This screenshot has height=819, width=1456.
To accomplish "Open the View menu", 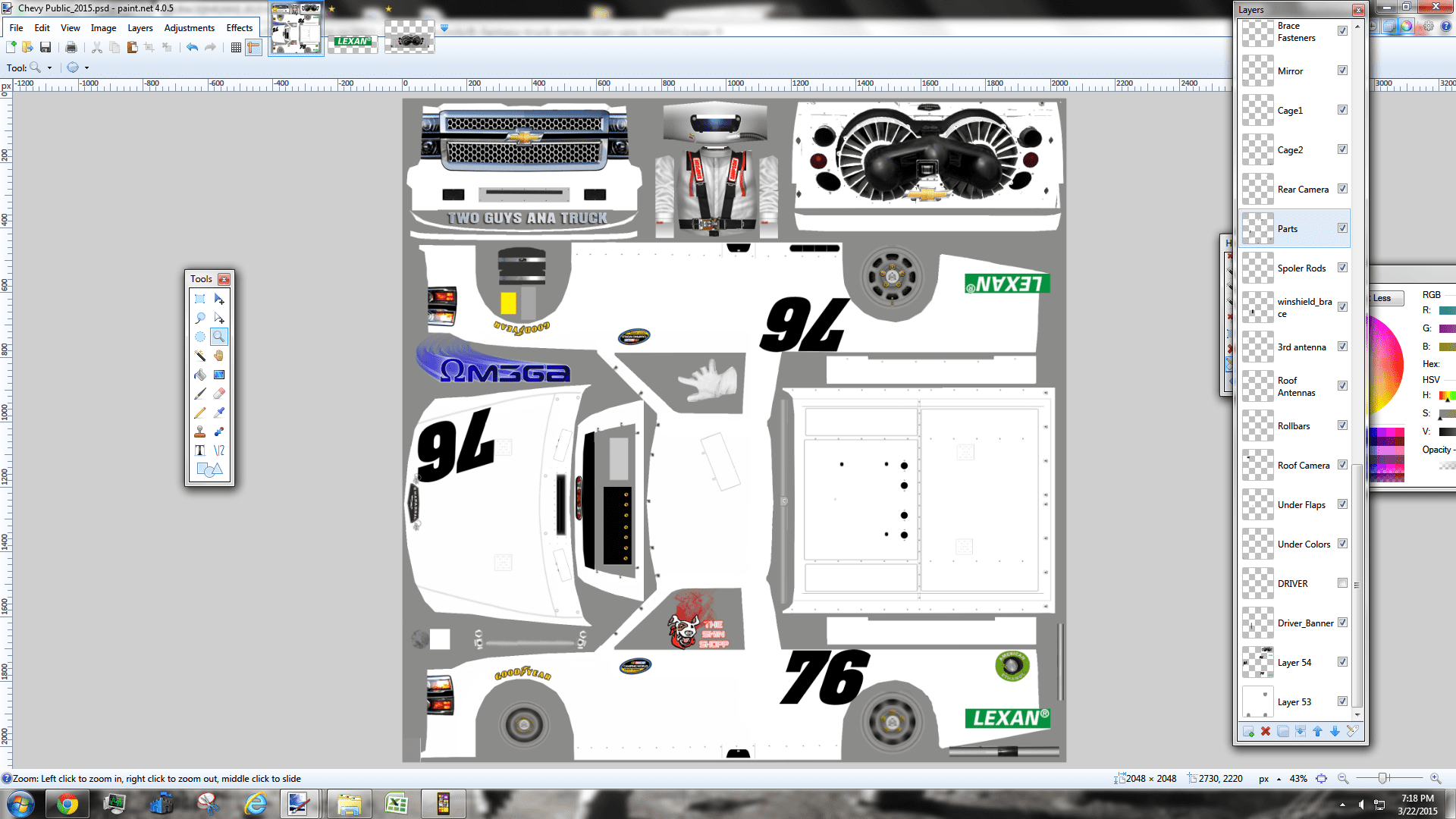I will pyautogui.click(x=71, y=28).
